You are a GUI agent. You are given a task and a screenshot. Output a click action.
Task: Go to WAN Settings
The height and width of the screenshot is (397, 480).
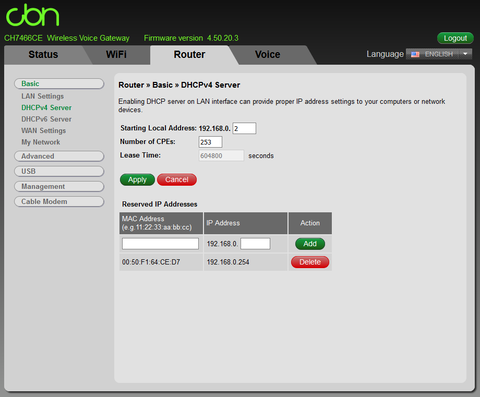pos(43,131)
